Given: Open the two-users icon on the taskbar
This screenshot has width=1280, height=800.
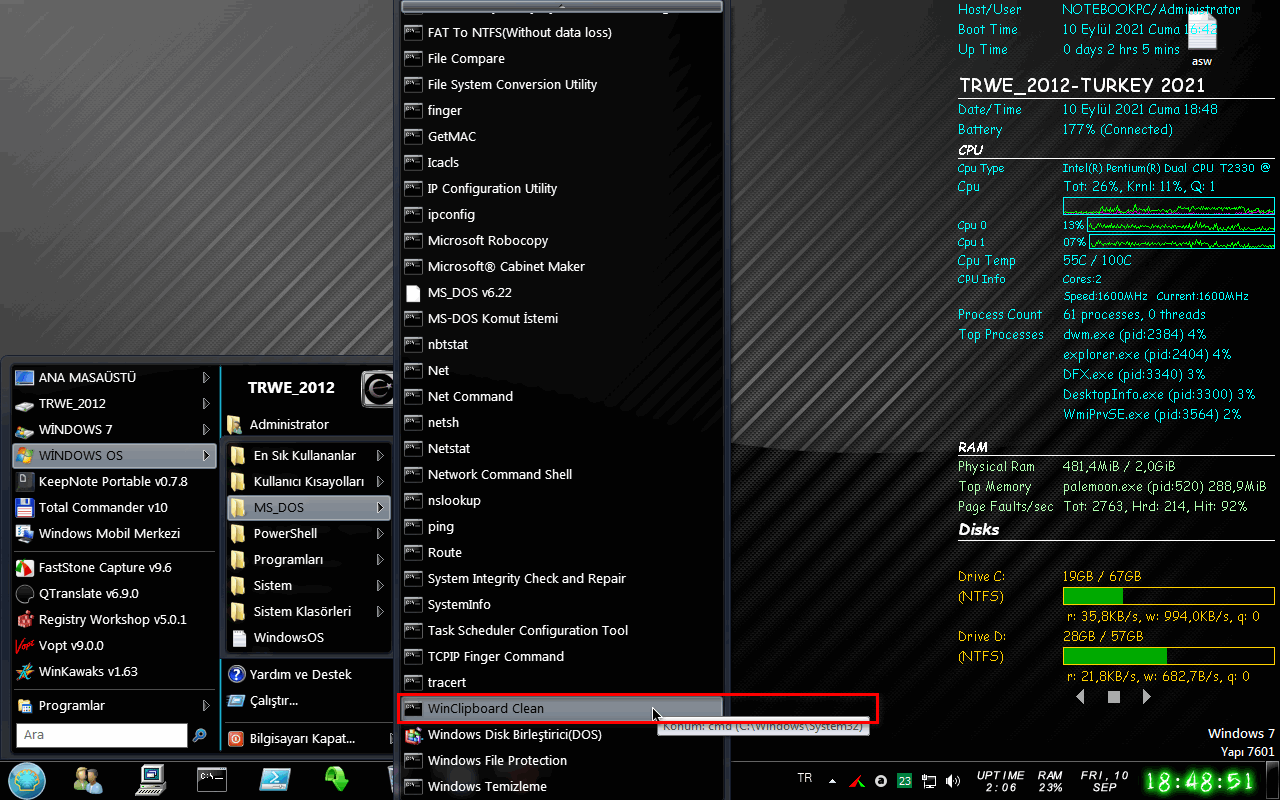Looking at the screenshot, I should (88, 779).
